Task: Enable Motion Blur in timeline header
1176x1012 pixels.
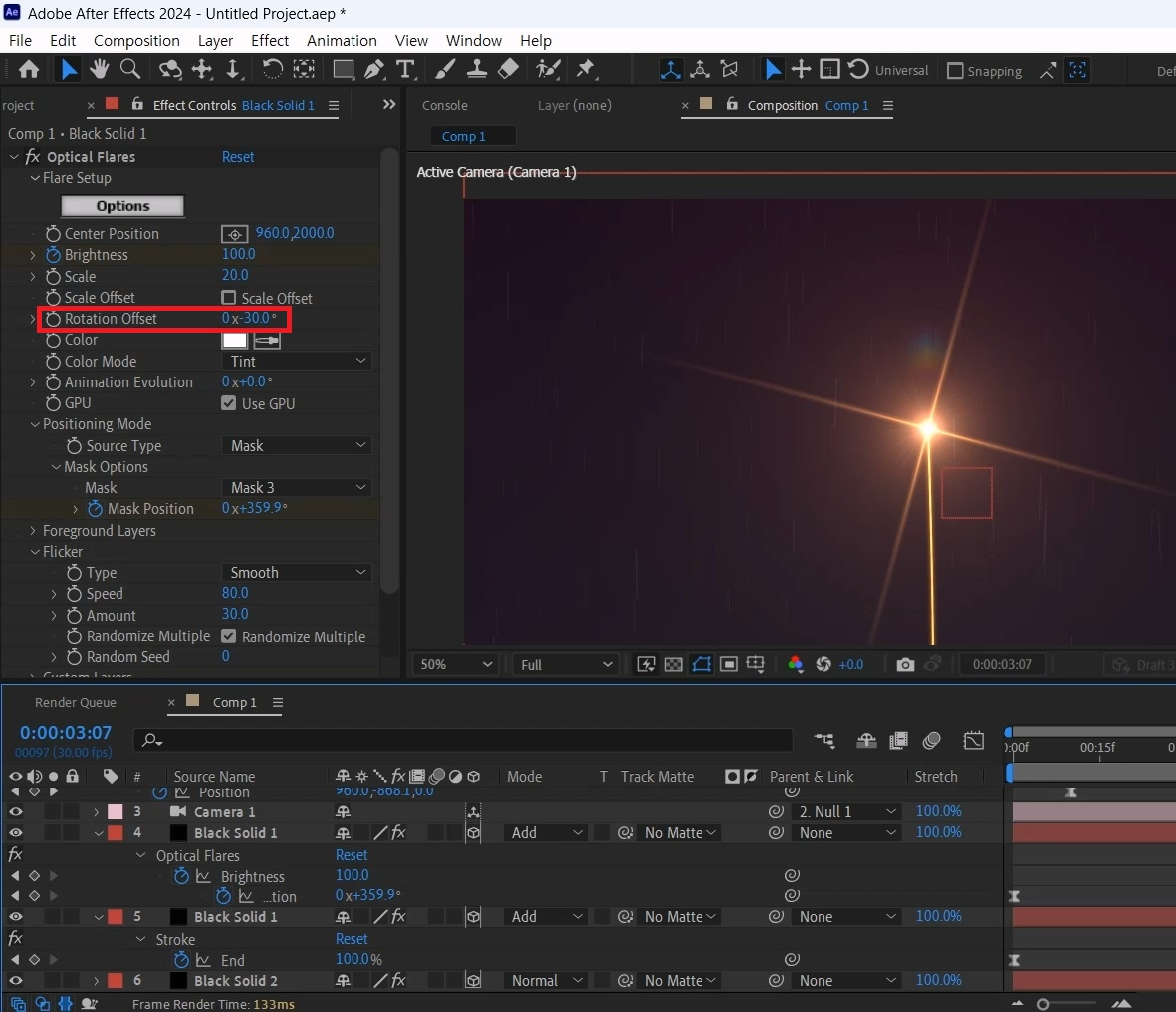Action: click(931, 741)
